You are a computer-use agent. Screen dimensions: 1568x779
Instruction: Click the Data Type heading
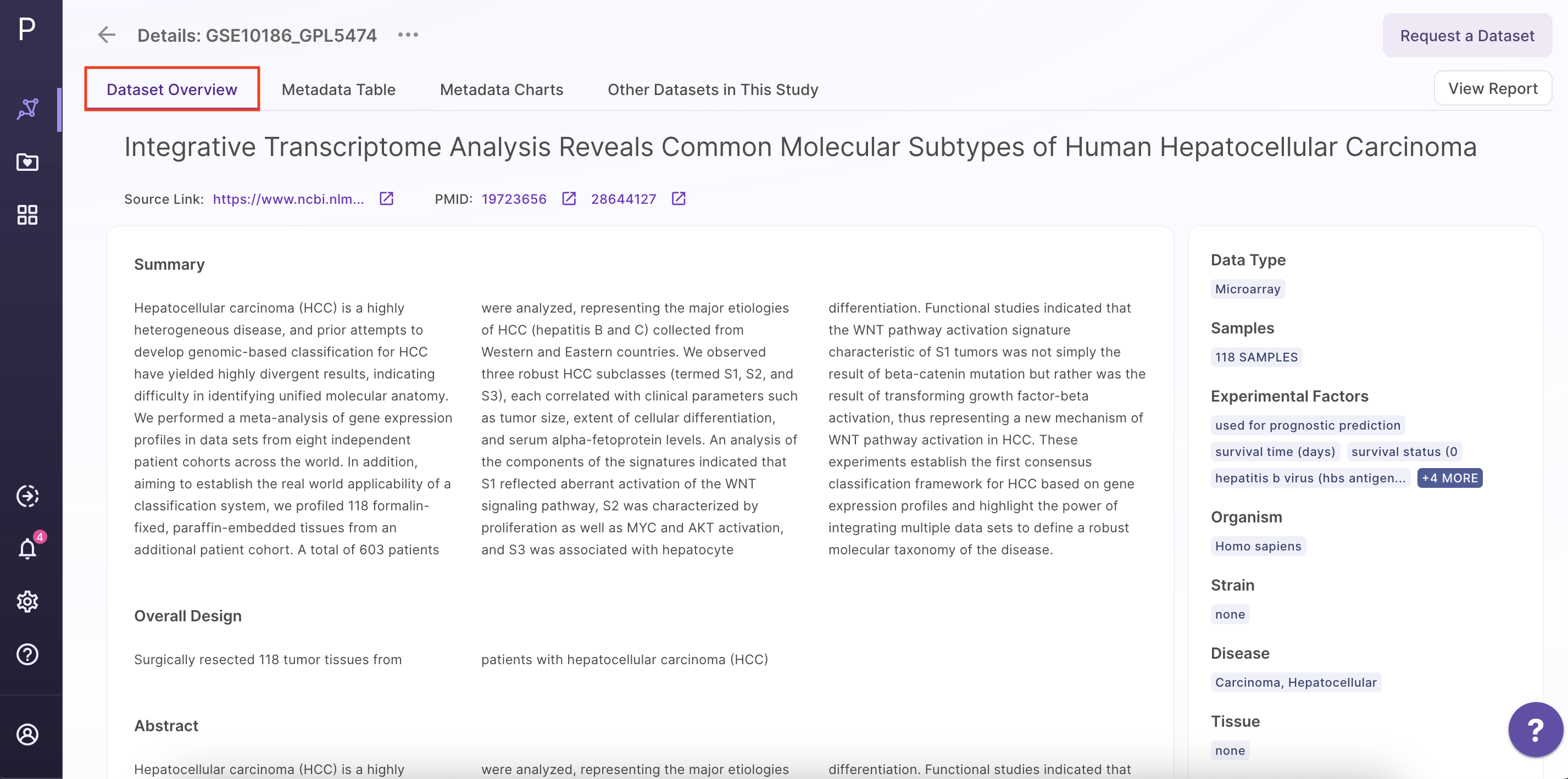[1248, 260]
